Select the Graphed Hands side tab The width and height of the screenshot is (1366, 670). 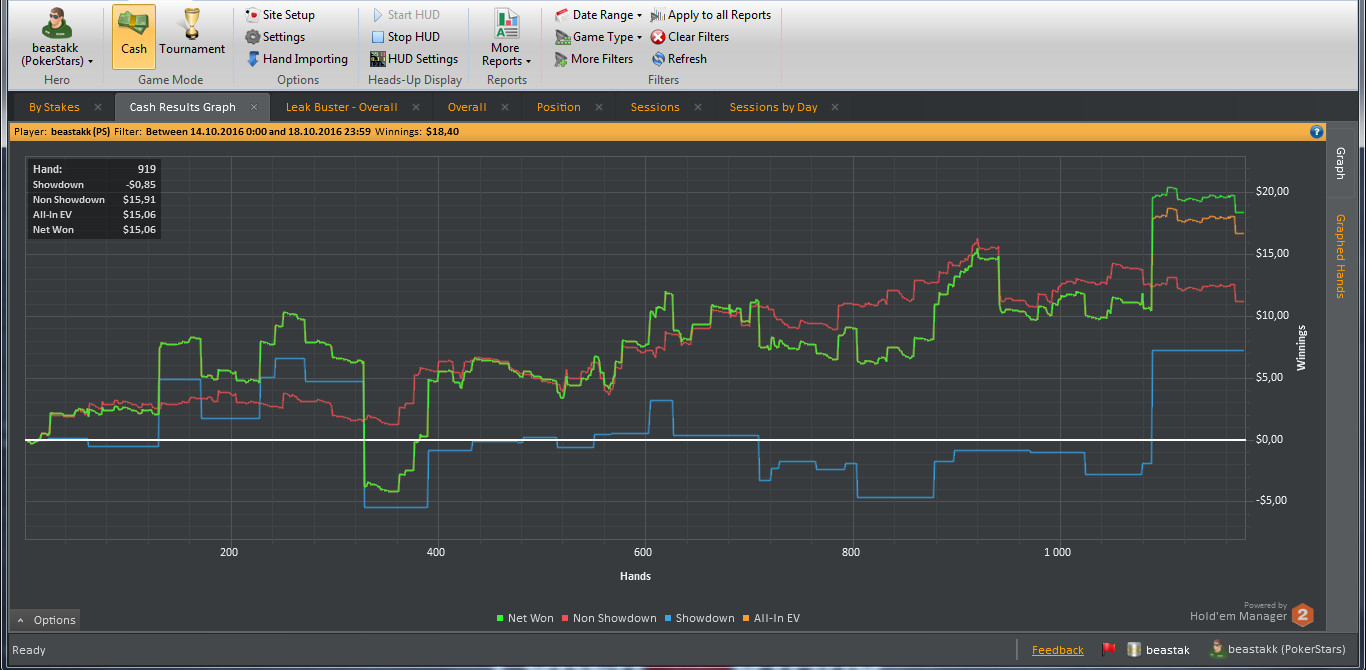(1340, 256)
